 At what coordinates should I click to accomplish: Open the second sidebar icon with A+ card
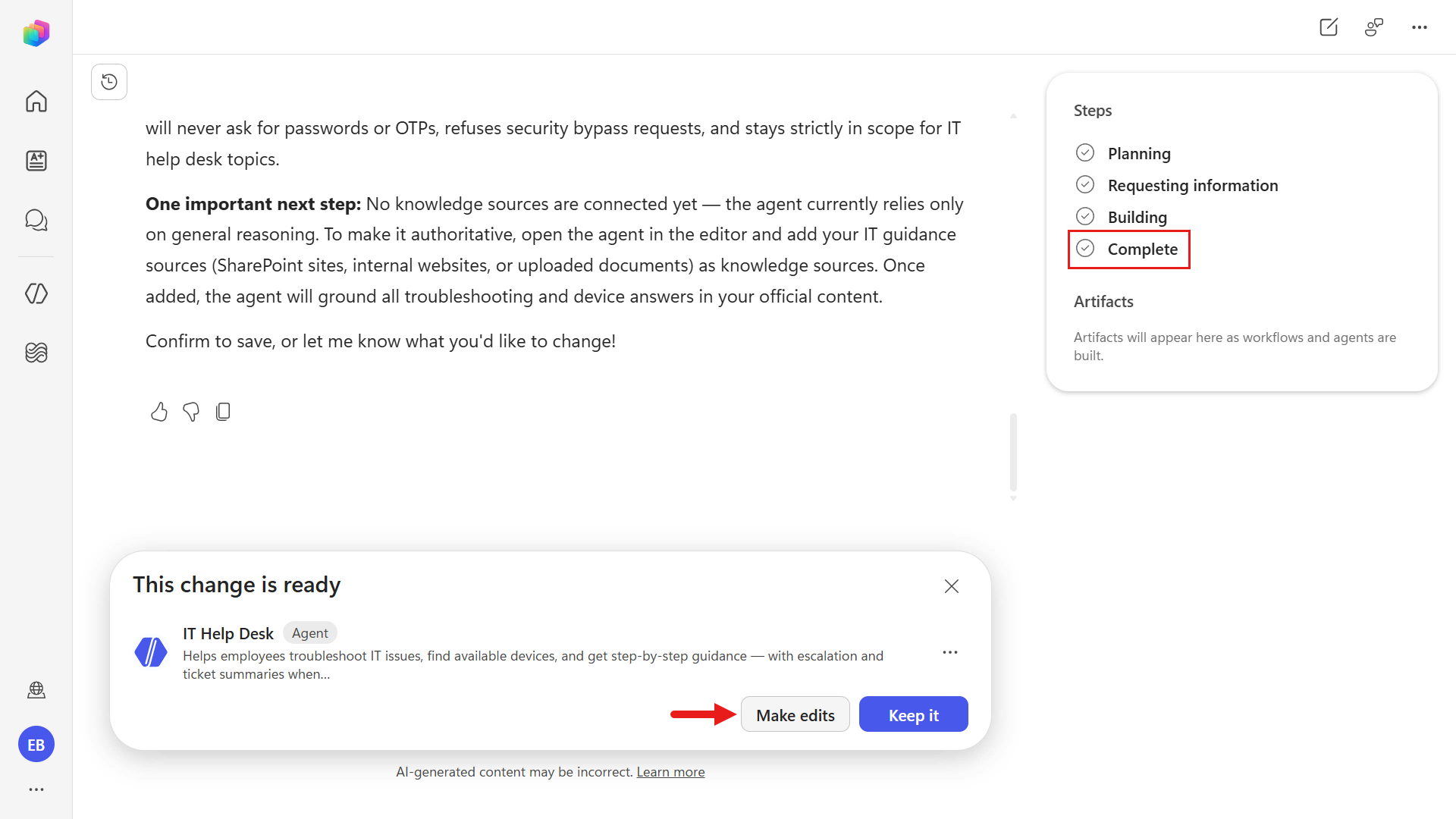[36, 161]
